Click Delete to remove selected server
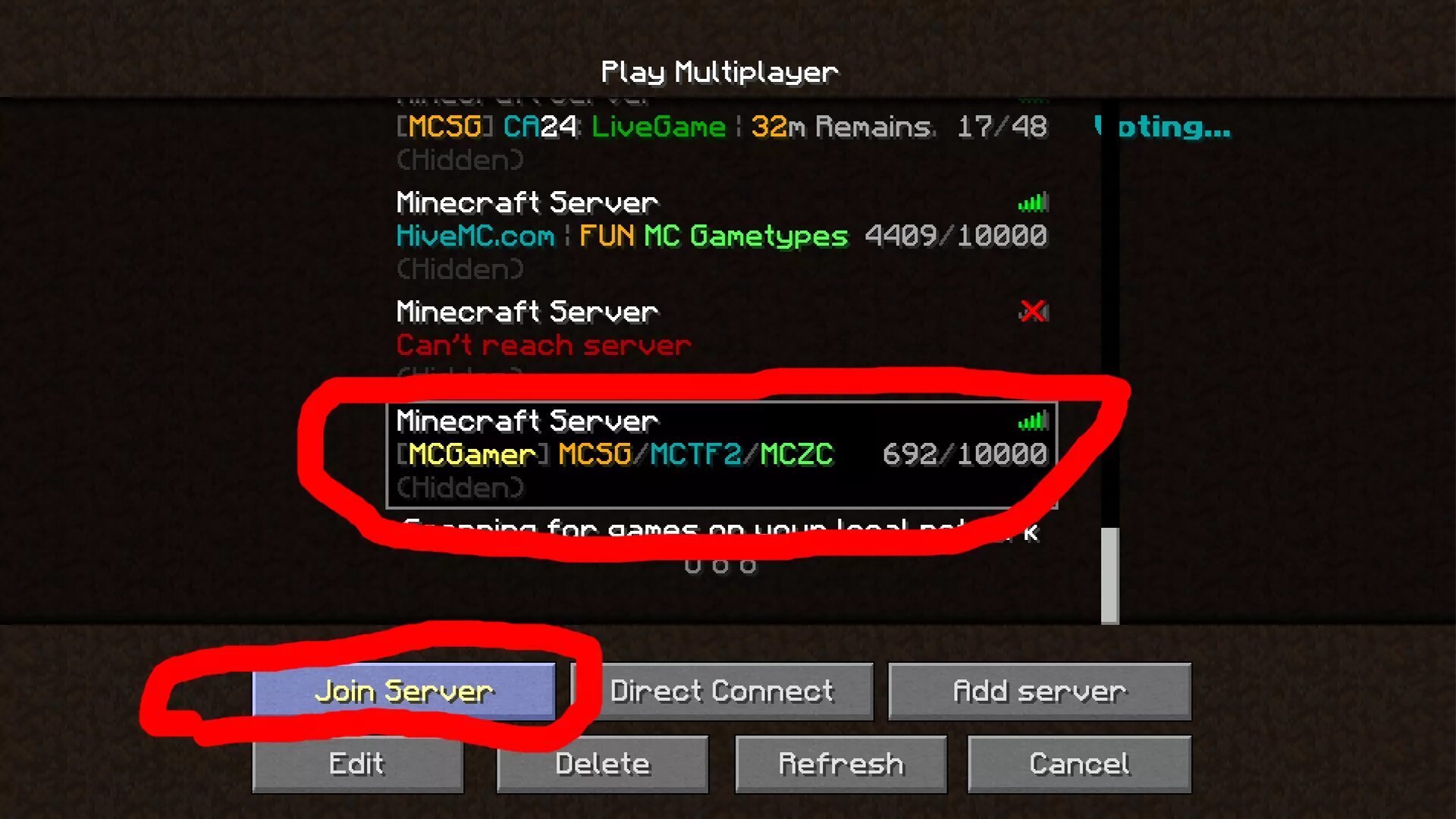The width and height of the screenshot is (1456, 819). point(600,764)
